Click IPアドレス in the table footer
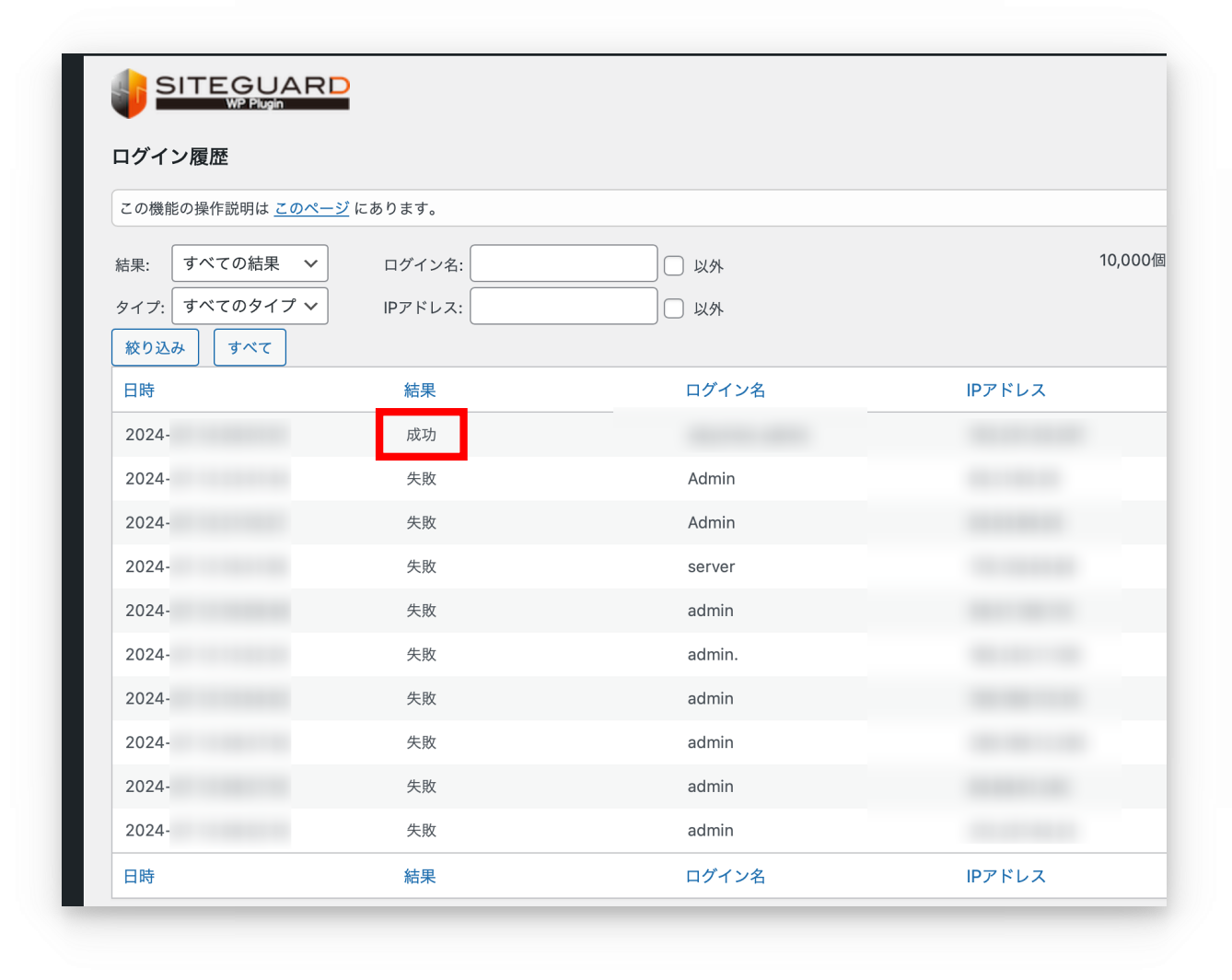This screenshot has width=1232, height=980. tap(1005, 876)
